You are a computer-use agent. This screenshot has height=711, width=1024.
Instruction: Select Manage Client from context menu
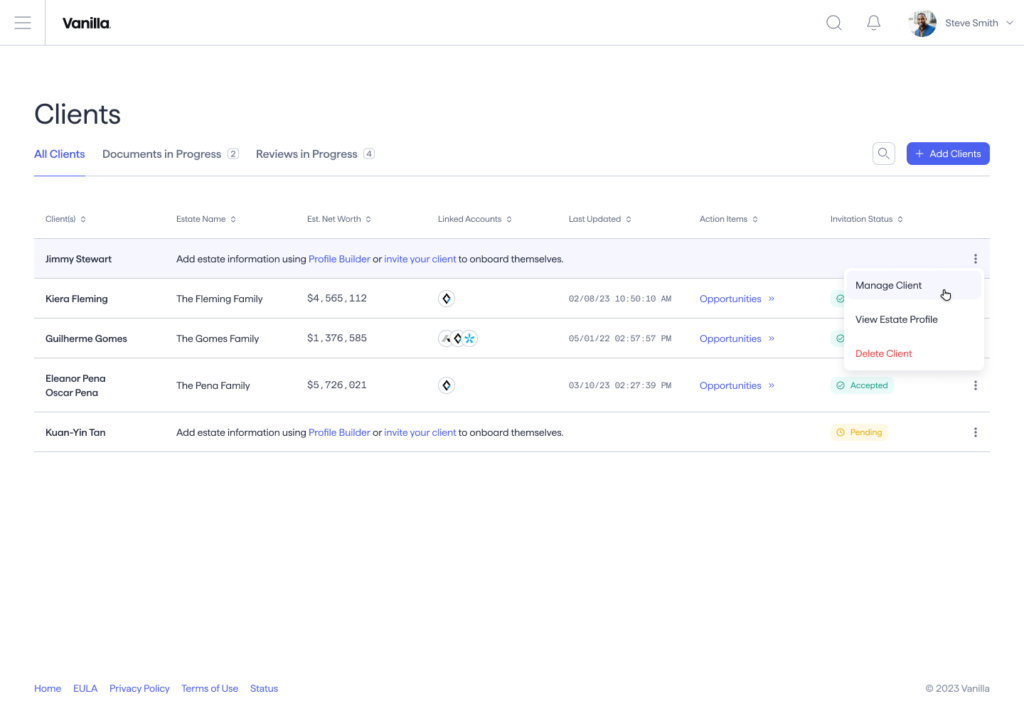click(x=888, y=286)
